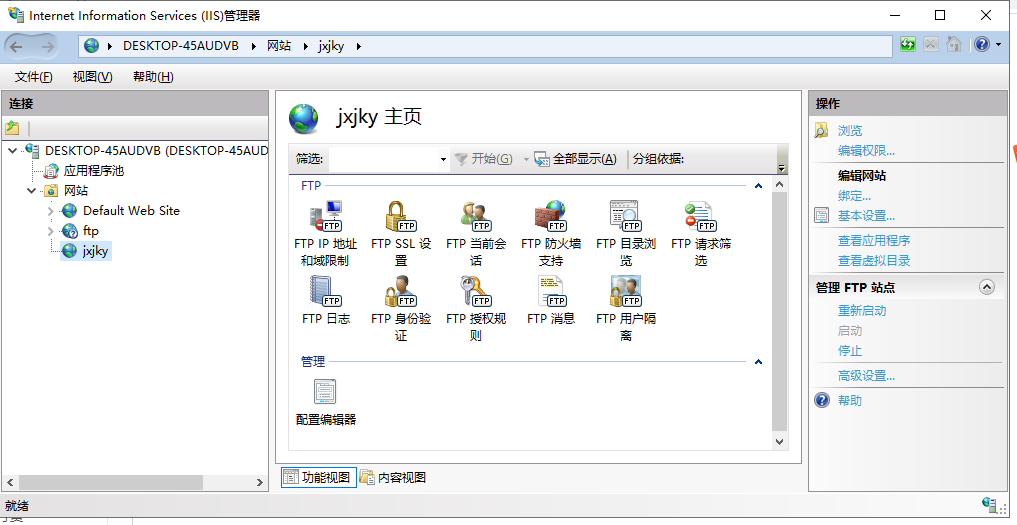1017x525 pixels.
Task: Expand Default Web Site node
Action: 51,211
